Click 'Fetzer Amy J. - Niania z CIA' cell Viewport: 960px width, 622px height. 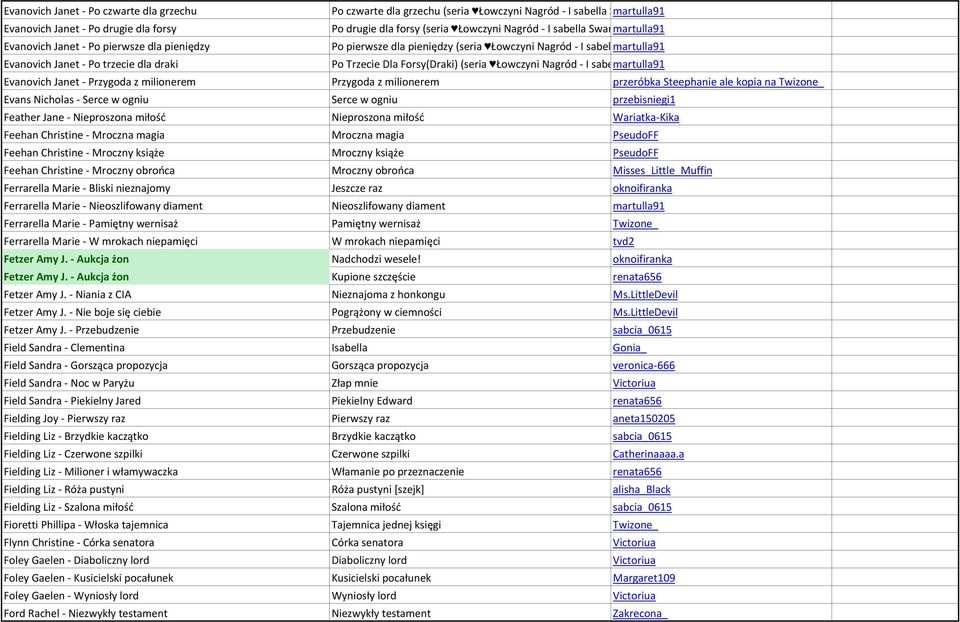coord(165,294)
